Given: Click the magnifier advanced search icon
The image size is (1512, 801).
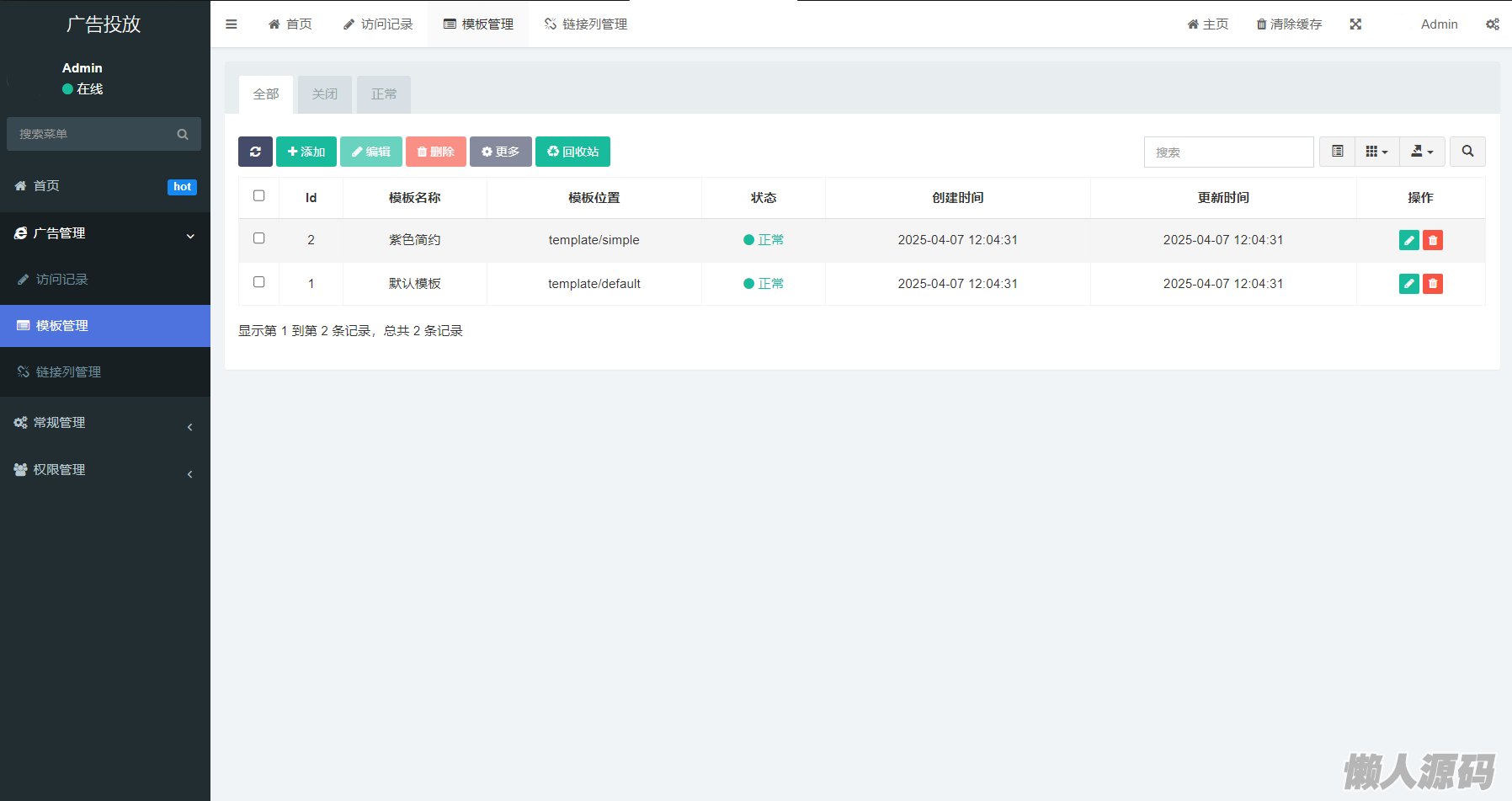Looking at the screenshot, I should tap(1467, 152).
